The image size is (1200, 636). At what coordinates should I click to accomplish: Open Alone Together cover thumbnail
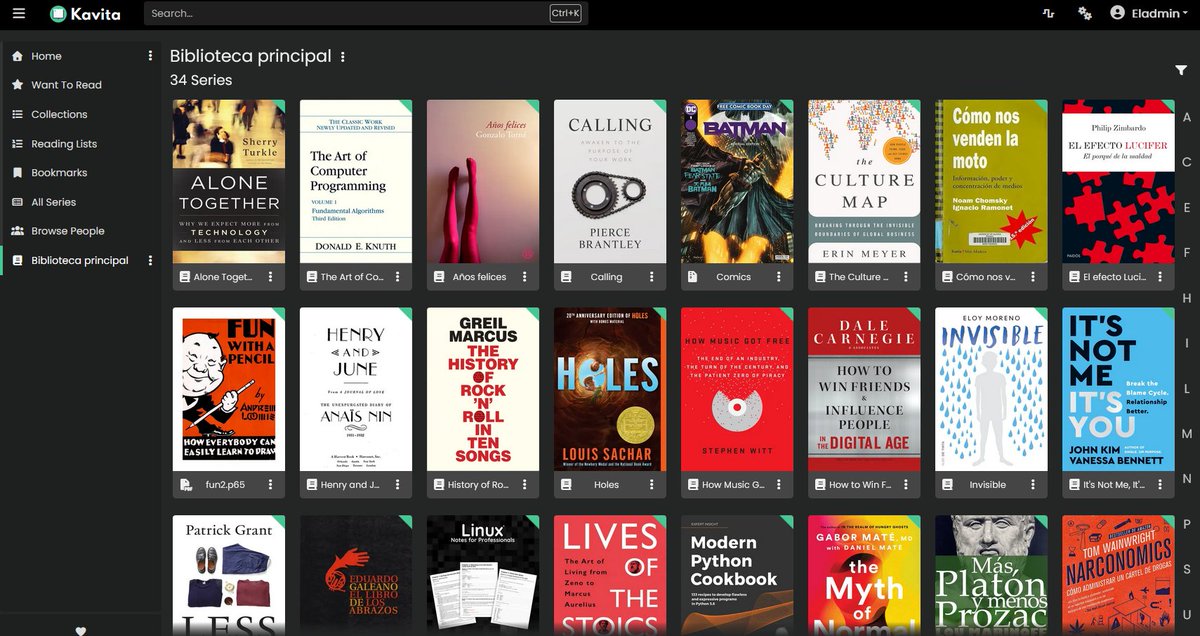coord(229,181)
